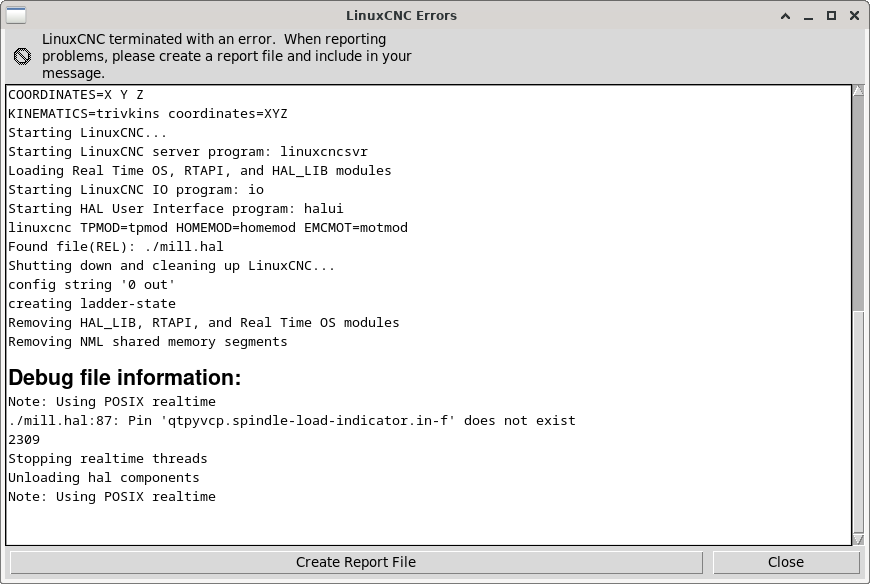
Task: Click the 'Shutting down and cleaning up LinuxCNC' line
Action: [x=171, y=266]
